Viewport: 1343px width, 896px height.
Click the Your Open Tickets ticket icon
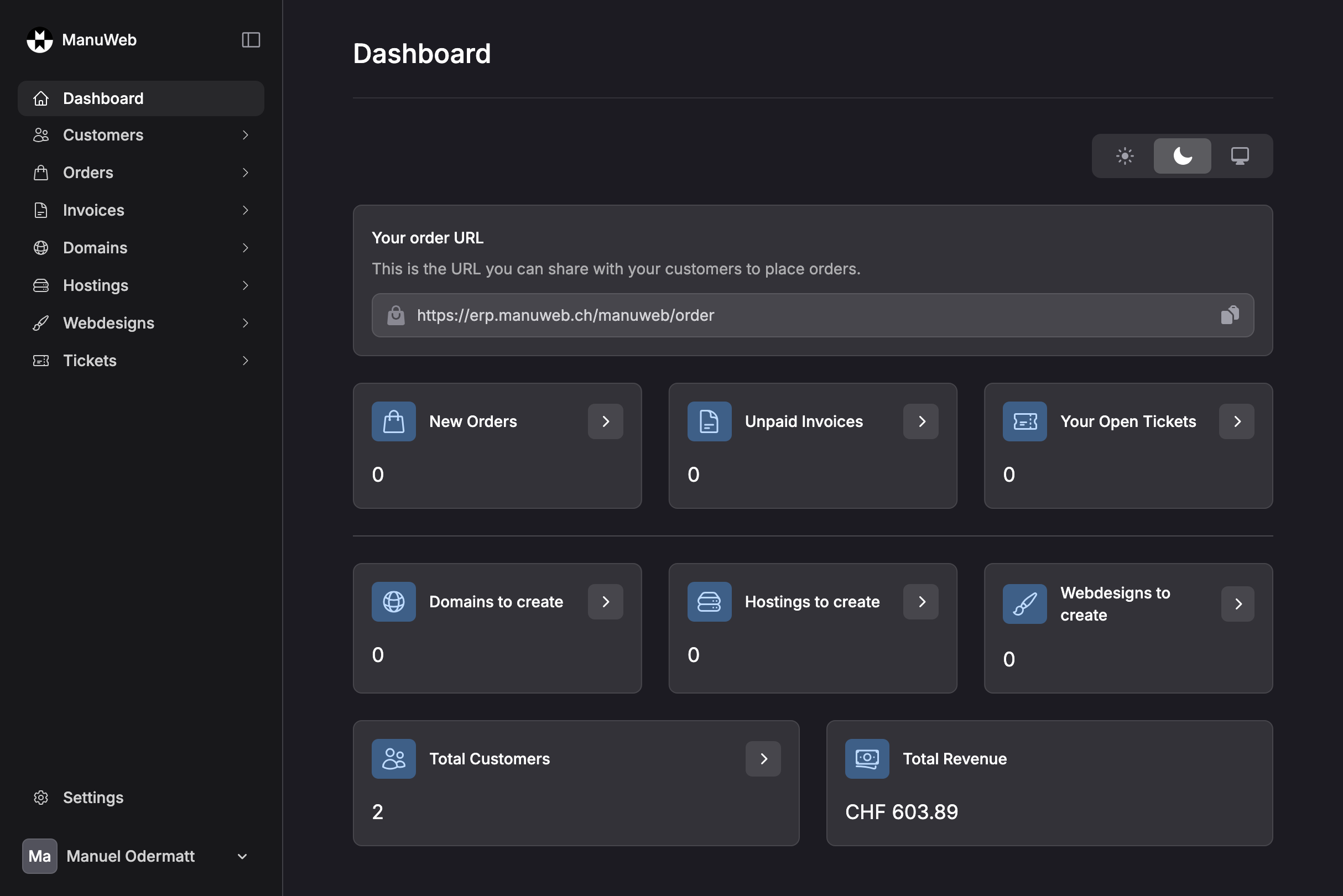point(1024,421)
